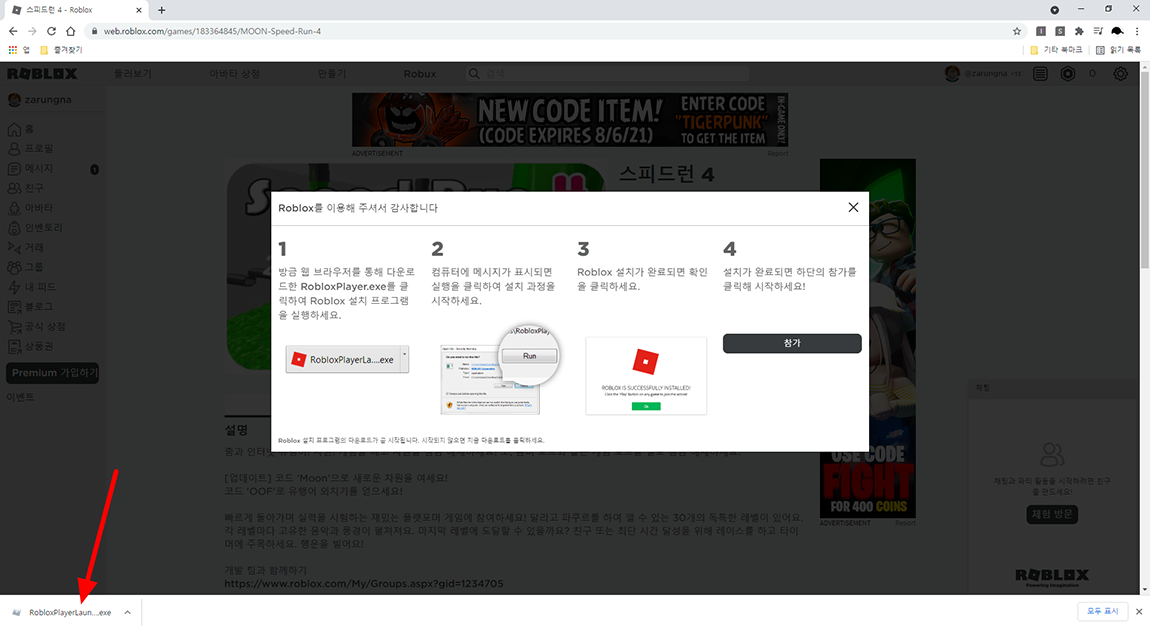1150x629 pixels.
Task: Go to 홈 in the sidebar
Action: 21,129
